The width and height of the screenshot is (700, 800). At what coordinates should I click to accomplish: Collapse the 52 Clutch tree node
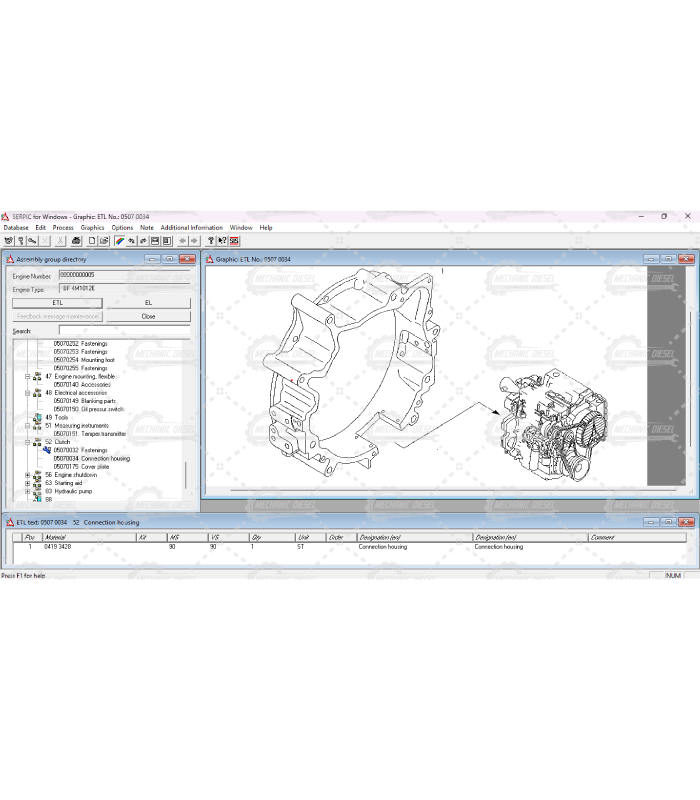point(27,442)
